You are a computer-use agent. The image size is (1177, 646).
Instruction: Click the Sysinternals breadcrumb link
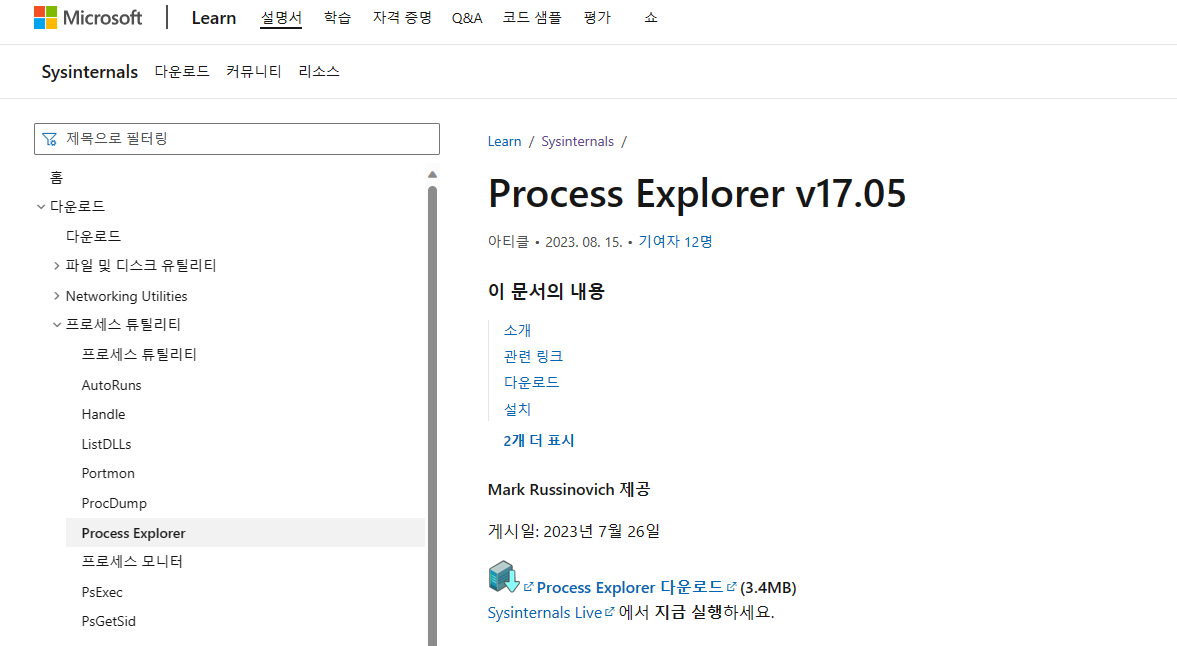coord(577,141)
